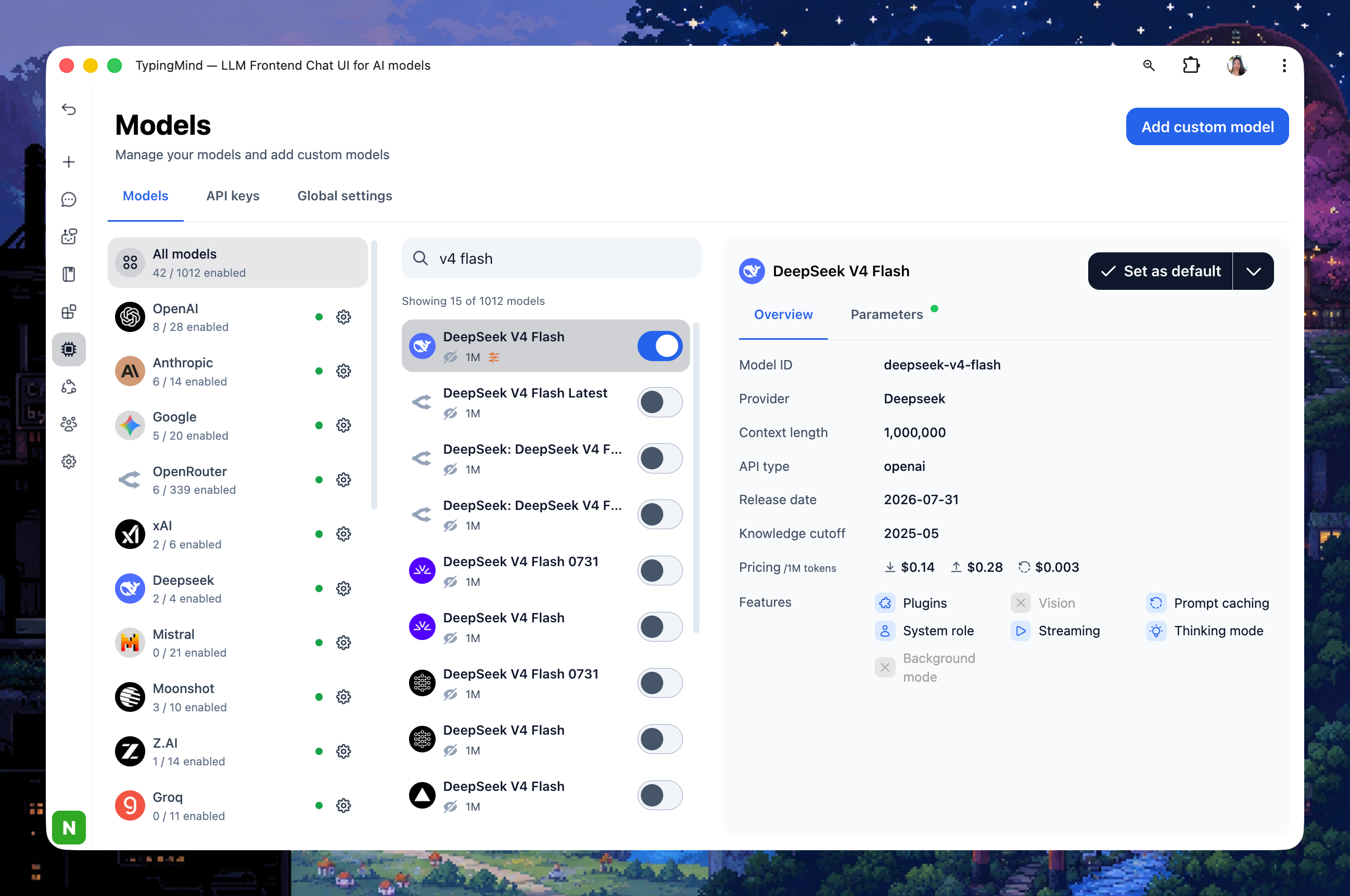The image size is (1350, 896).
Task: Open the settings gear in left sidebar
Action: click(x=69, y=462)
